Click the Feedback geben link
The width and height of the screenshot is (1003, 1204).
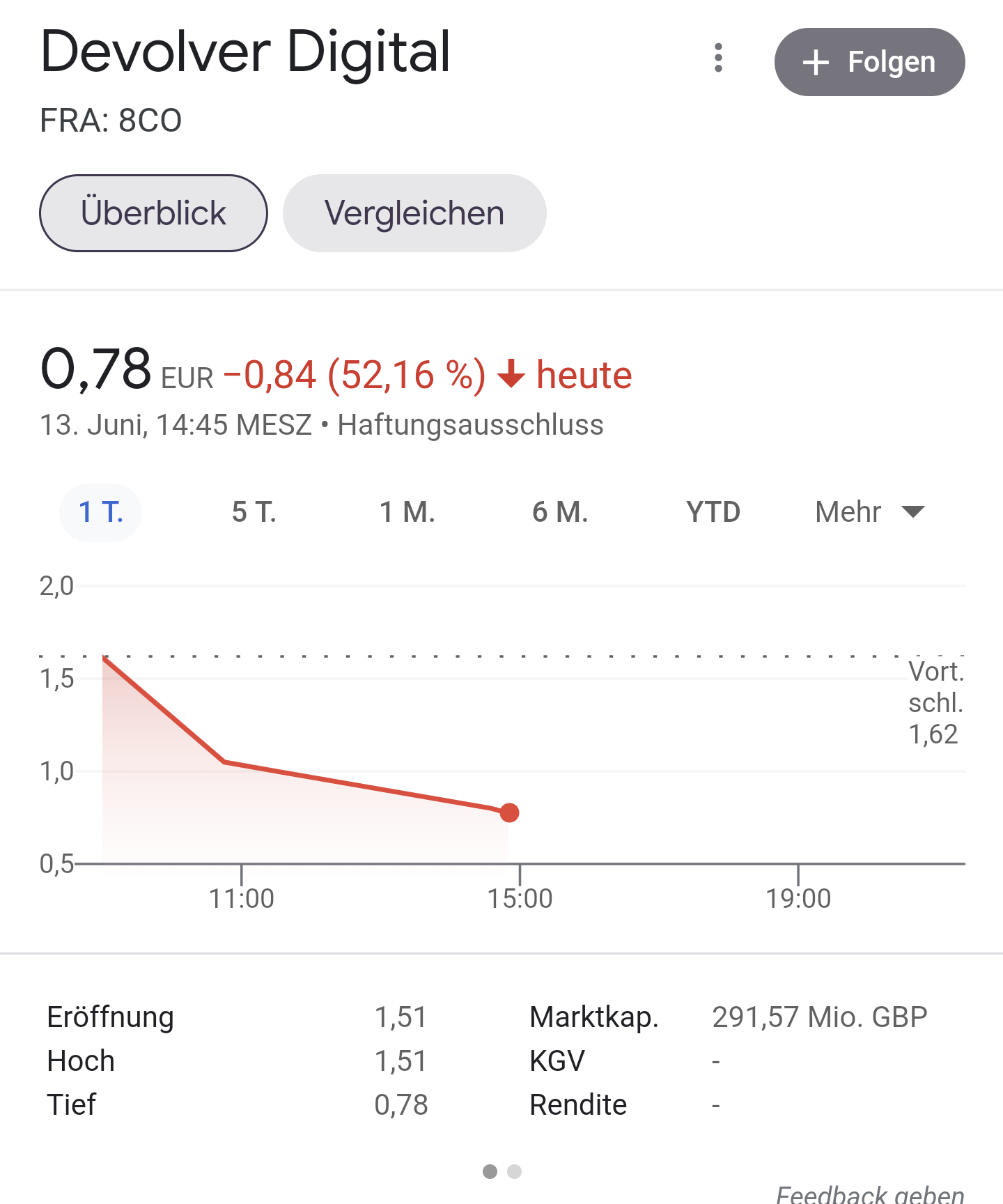click(x=870, y=1194)
